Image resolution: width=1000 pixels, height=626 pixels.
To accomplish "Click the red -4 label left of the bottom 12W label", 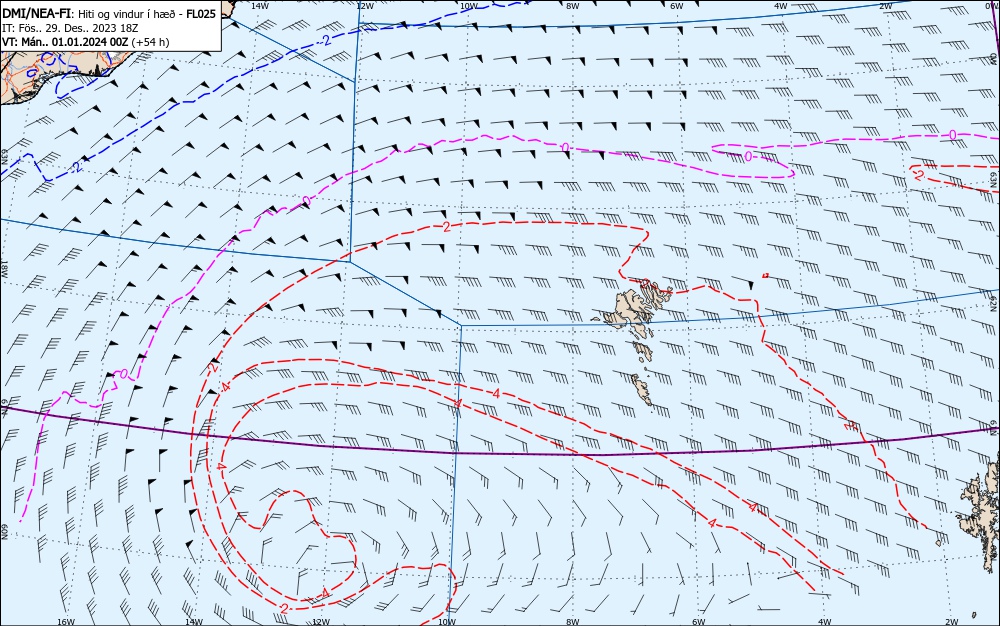I will coord(324,593).
